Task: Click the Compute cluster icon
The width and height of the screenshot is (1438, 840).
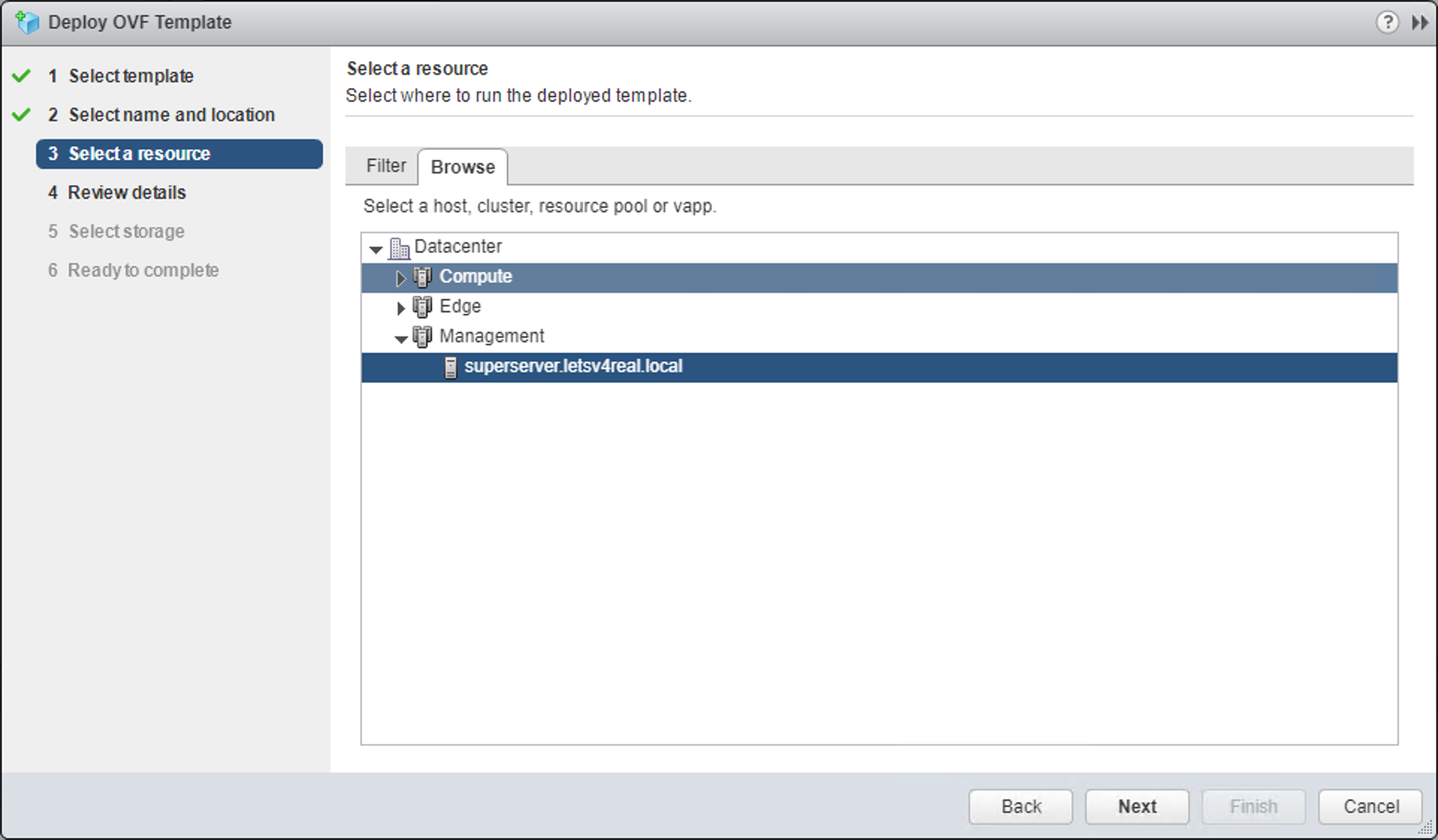Action: click(x=422, y=277)
